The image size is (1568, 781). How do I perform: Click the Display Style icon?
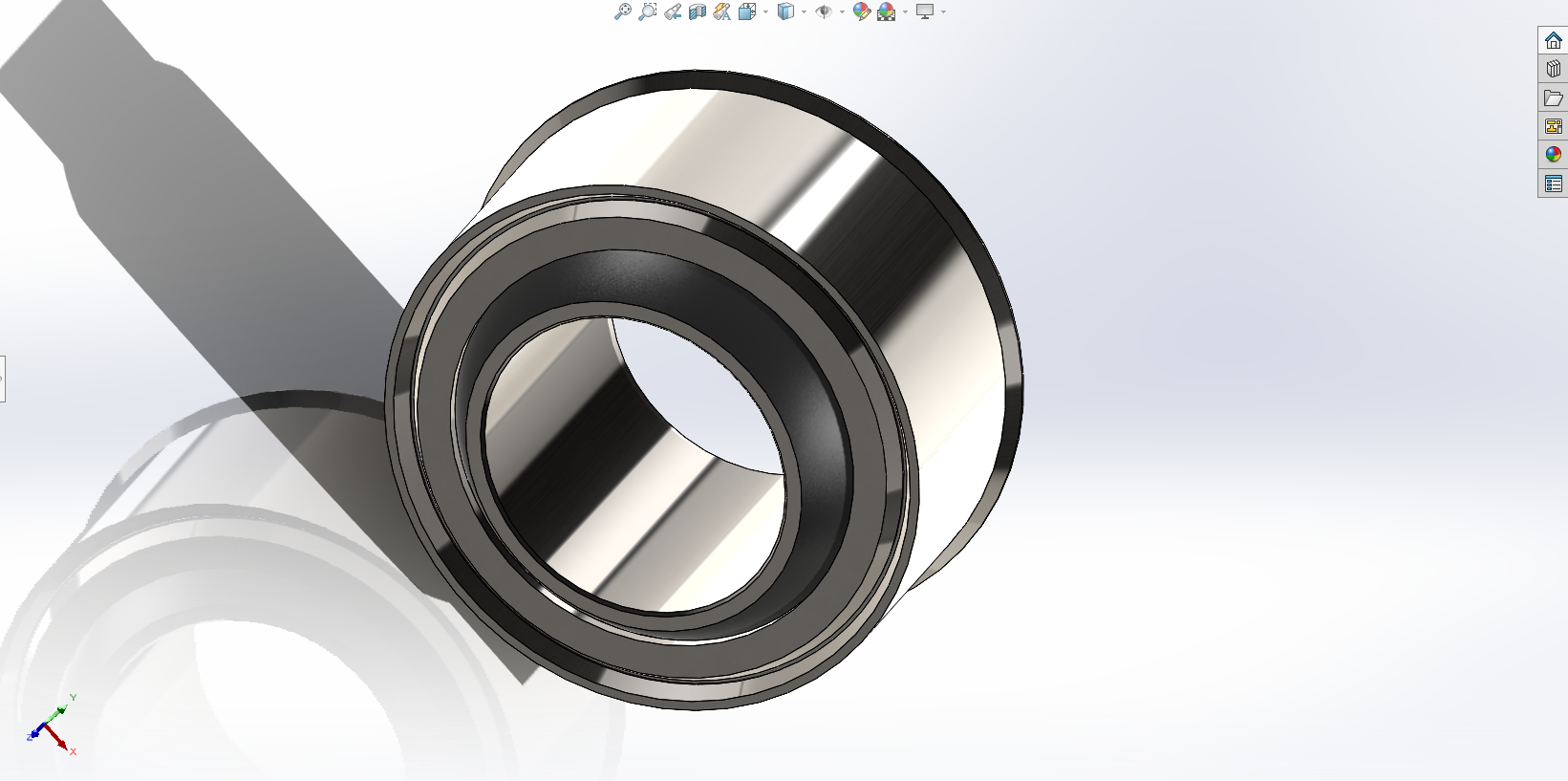[x=785, y=11]
